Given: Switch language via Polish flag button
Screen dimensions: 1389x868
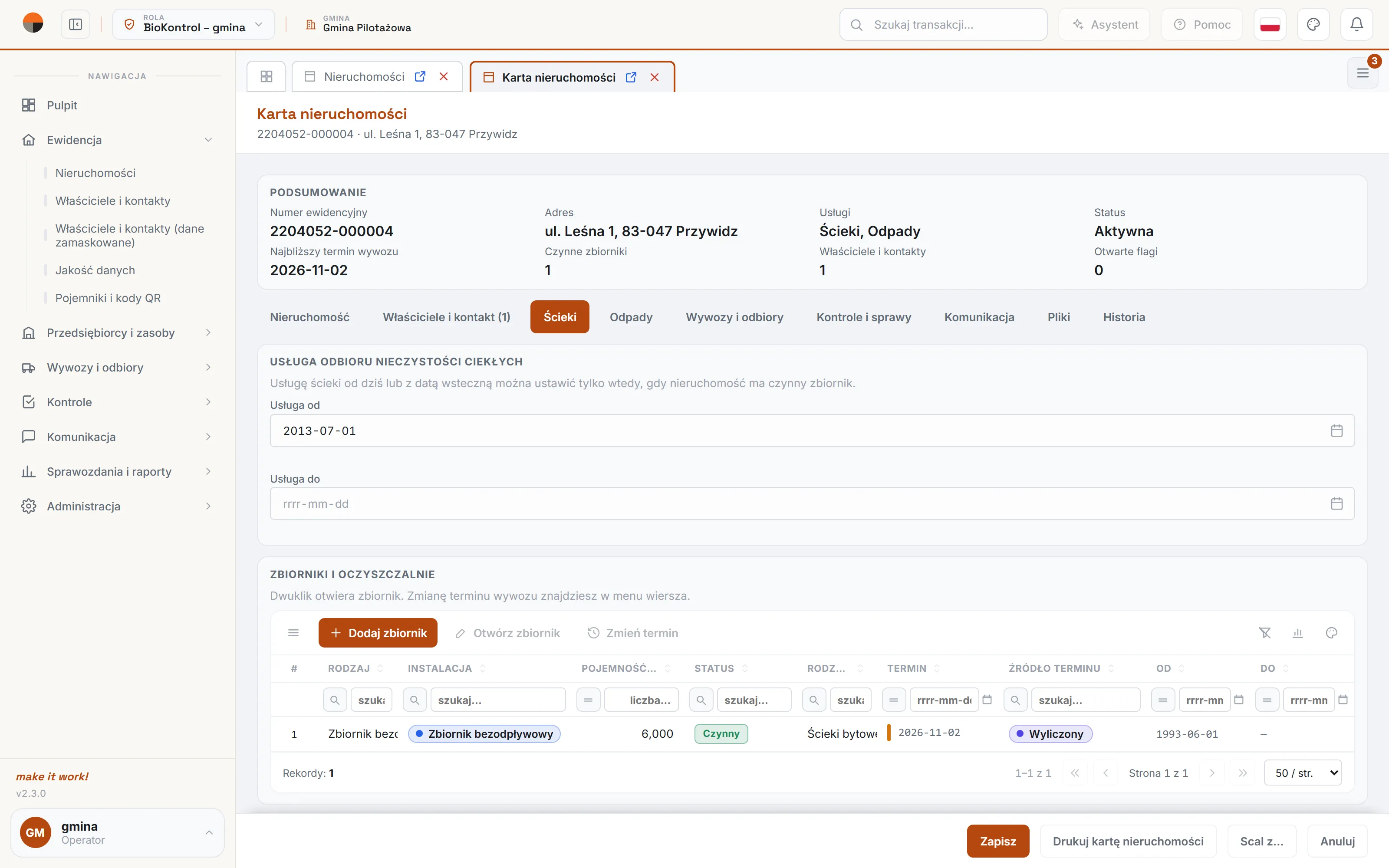Looking at the screenshot, I should pos(1270,24).
